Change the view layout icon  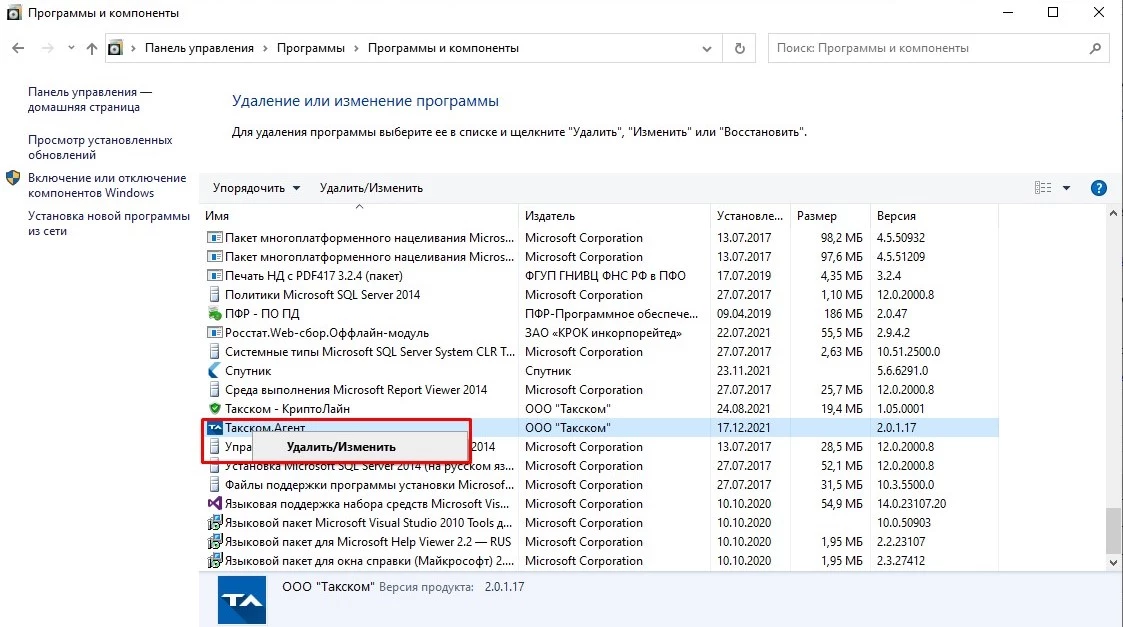coord(1043,188)
